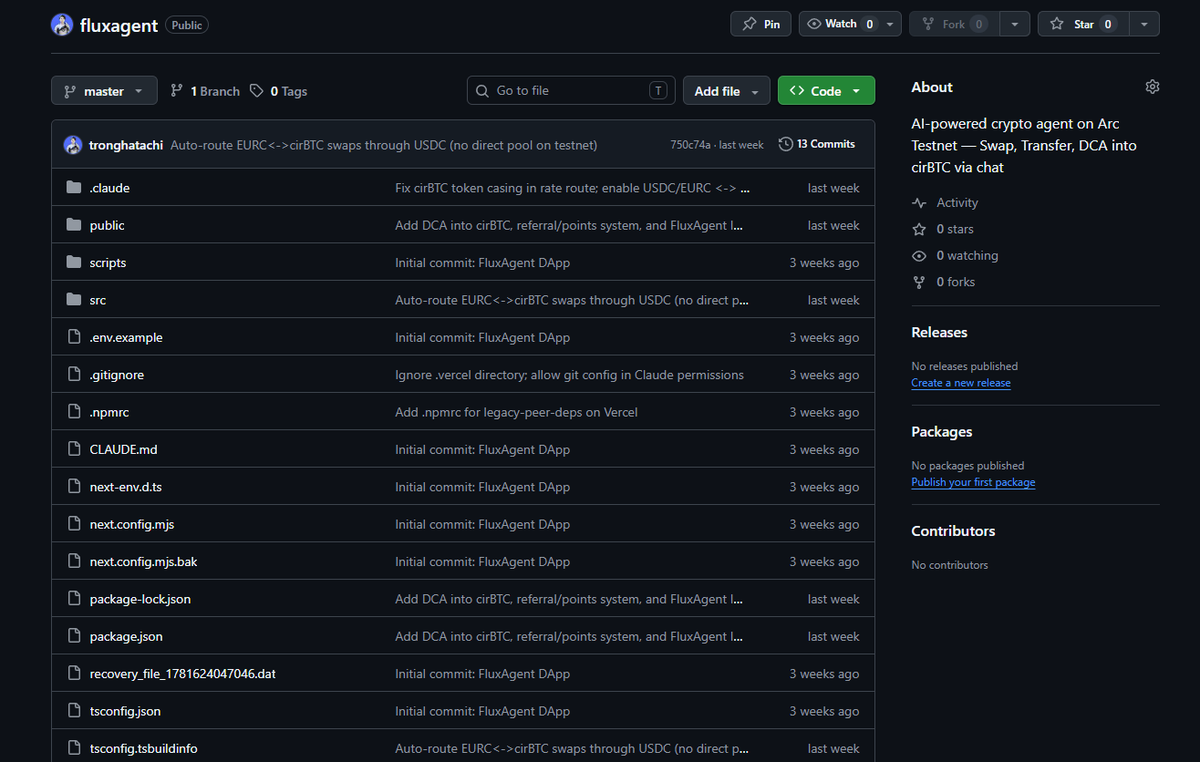Open the public folder
1200x762 pixels.
coord(107,226)
